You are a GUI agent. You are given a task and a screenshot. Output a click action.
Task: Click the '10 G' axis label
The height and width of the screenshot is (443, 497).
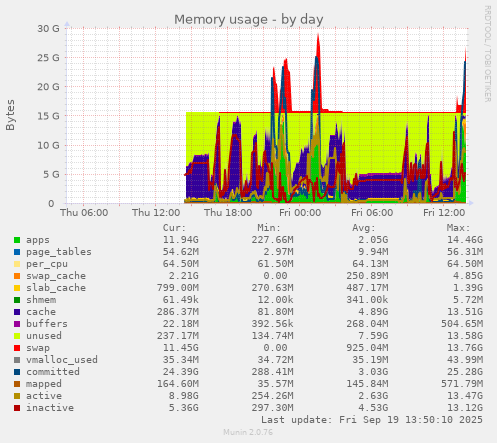pos(48,145)
